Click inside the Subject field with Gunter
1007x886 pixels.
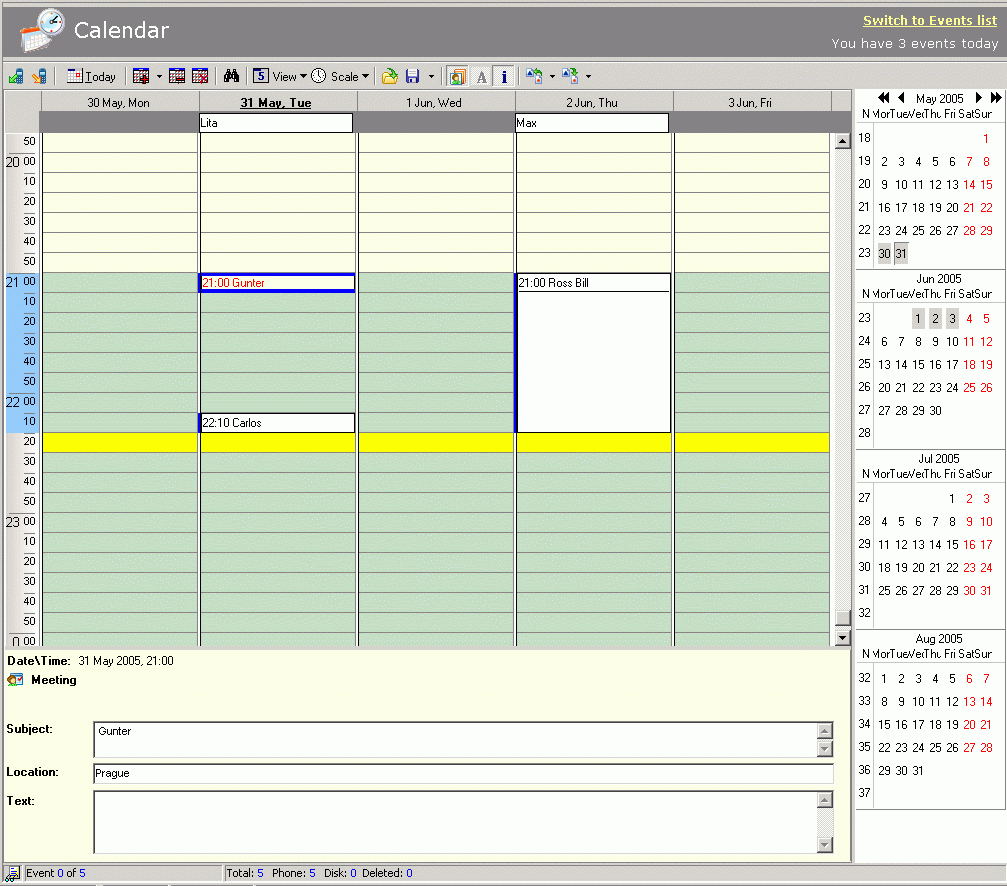(x=455, y=740)
